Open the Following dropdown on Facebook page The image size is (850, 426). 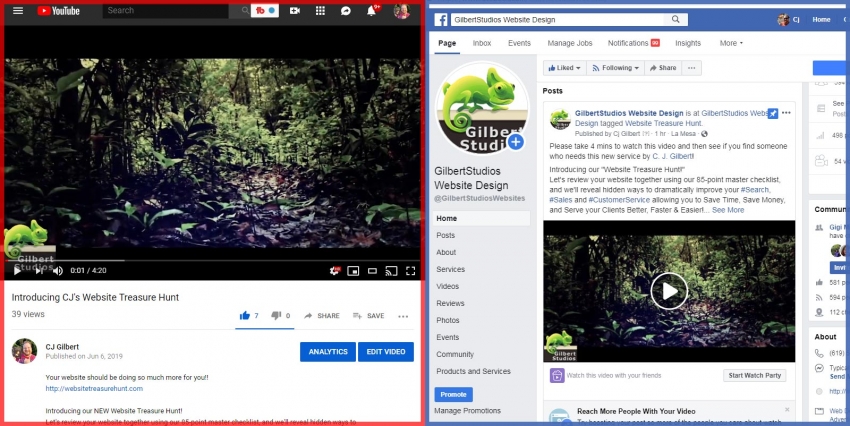point(615,68)
